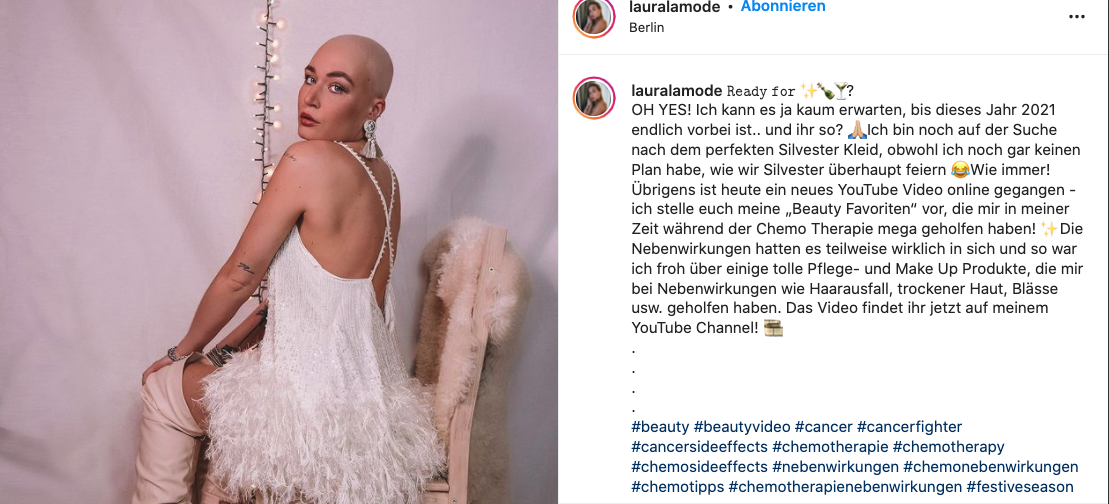Open the #cancer hashtag
Screen dimensions: 1109x504
tap(823, 426)
